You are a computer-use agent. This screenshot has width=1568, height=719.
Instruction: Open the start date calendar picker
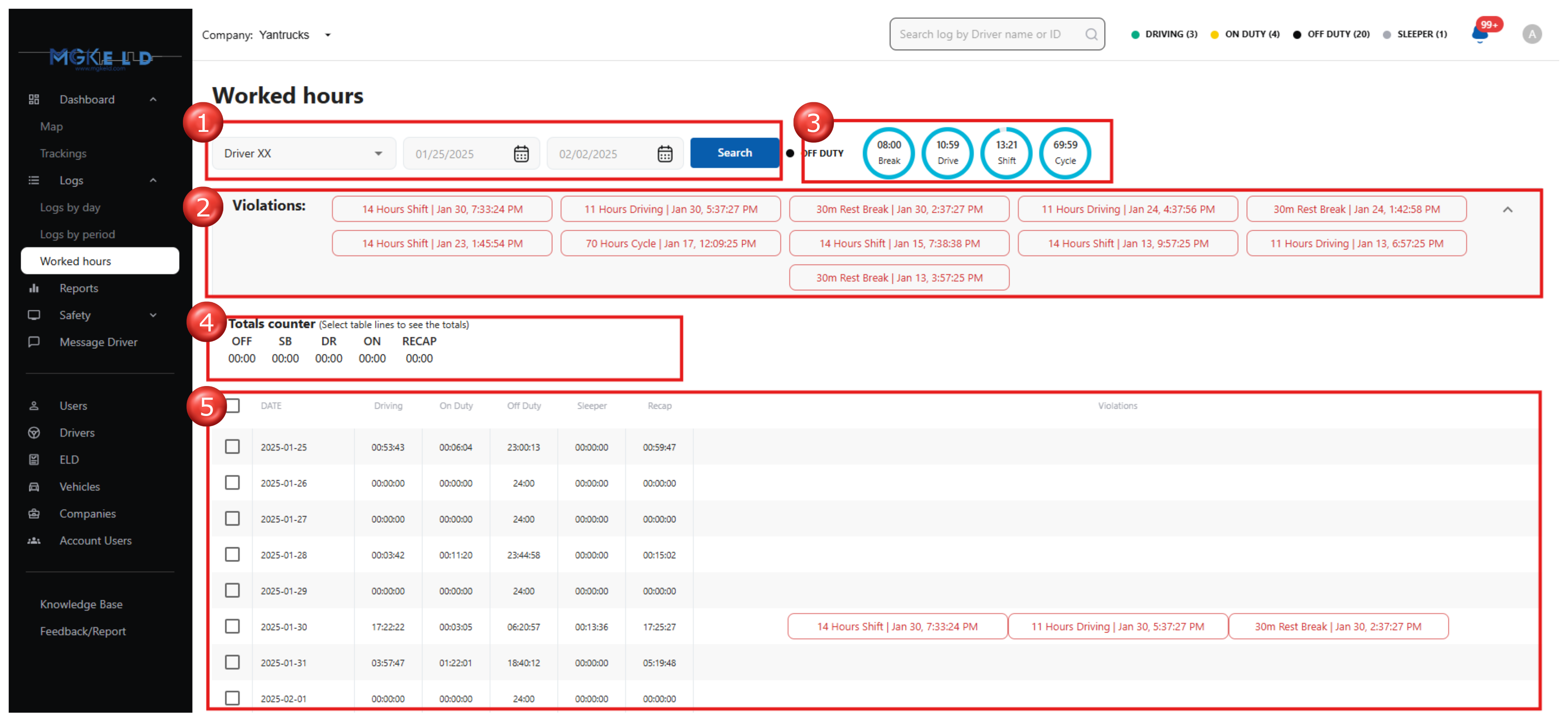click(x=521, y=153)
